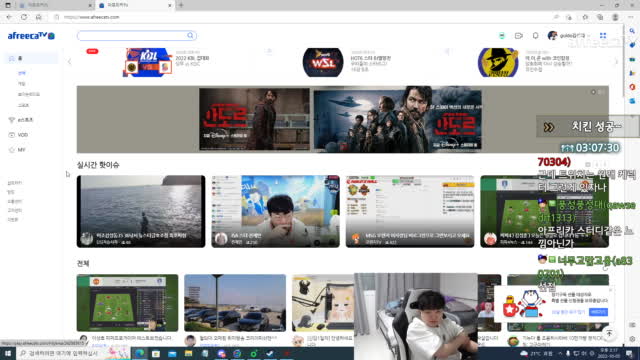Close the active afreecaTV browser tab
This screenshot has height=360, width=640.
[x=170, y=5]
